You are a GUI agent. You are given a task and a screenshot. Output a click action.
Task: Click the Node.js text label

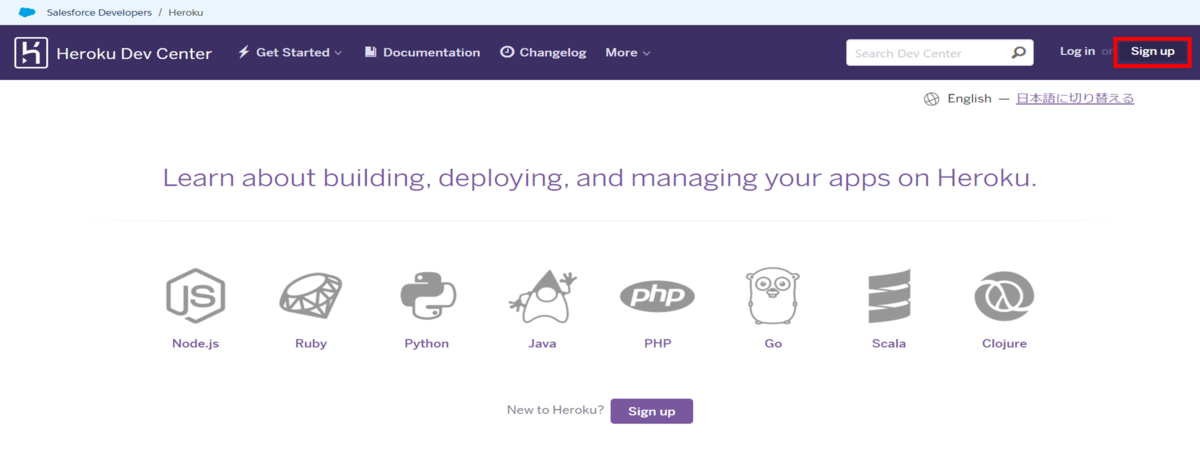(x=195, y=343)
